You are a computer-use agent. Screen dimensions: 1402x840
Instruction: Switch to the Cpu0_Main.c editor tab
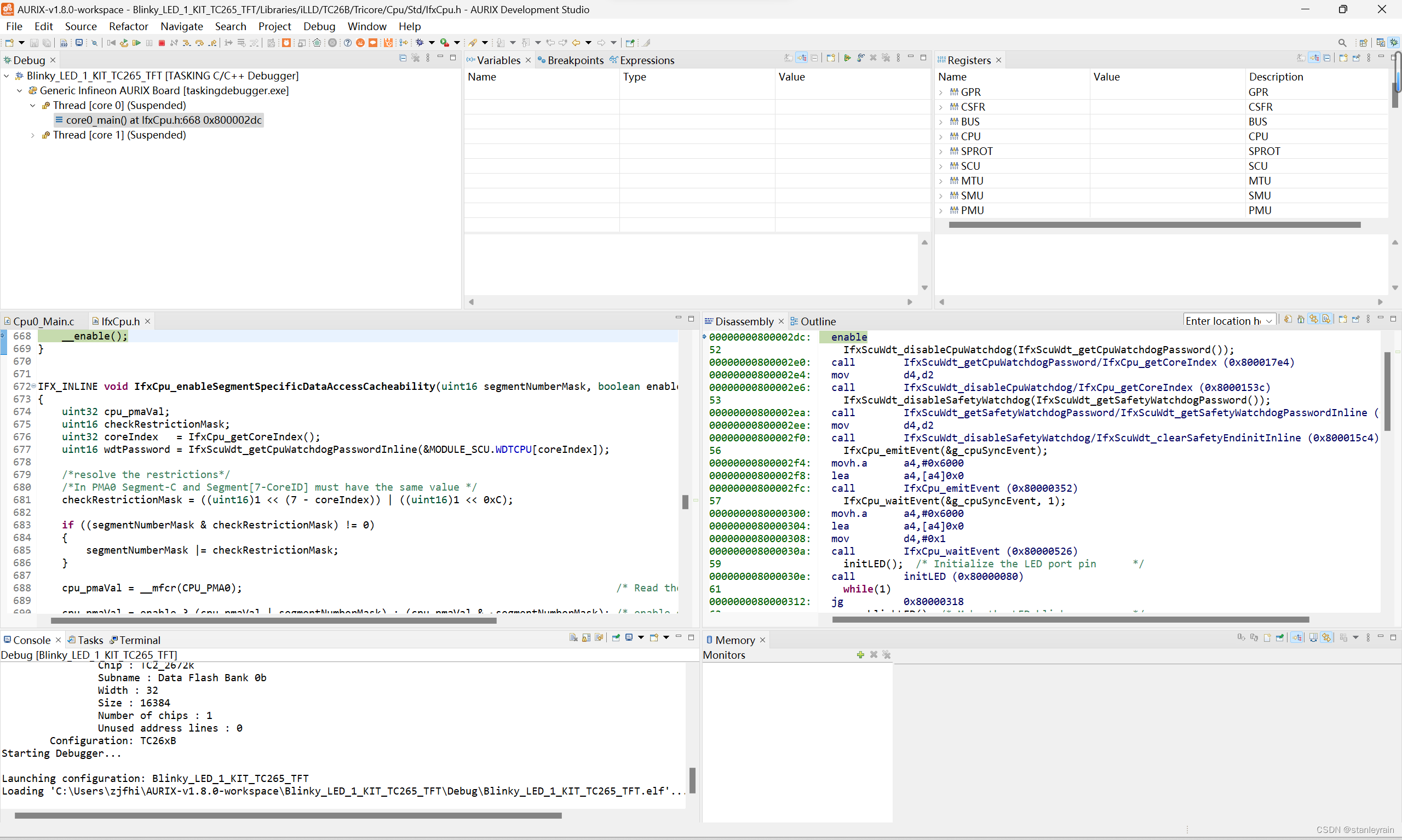coord(43,321)
